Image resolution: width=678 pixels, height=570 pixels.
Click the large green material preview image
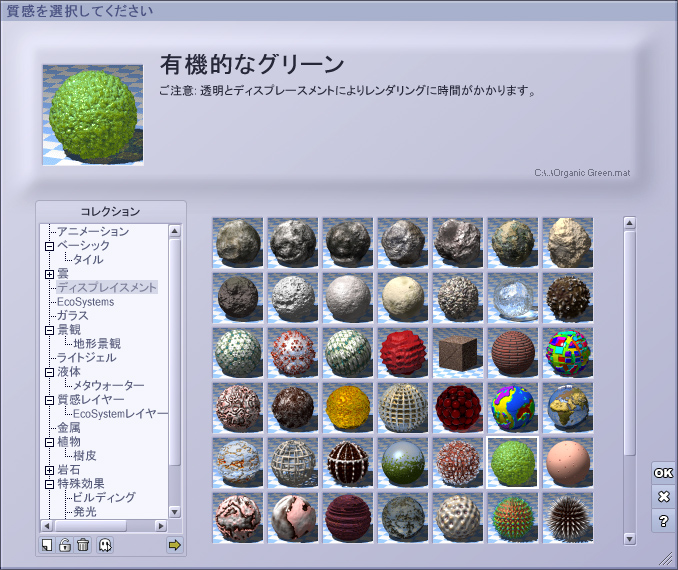pyautogui.click(x=92, y=115)
